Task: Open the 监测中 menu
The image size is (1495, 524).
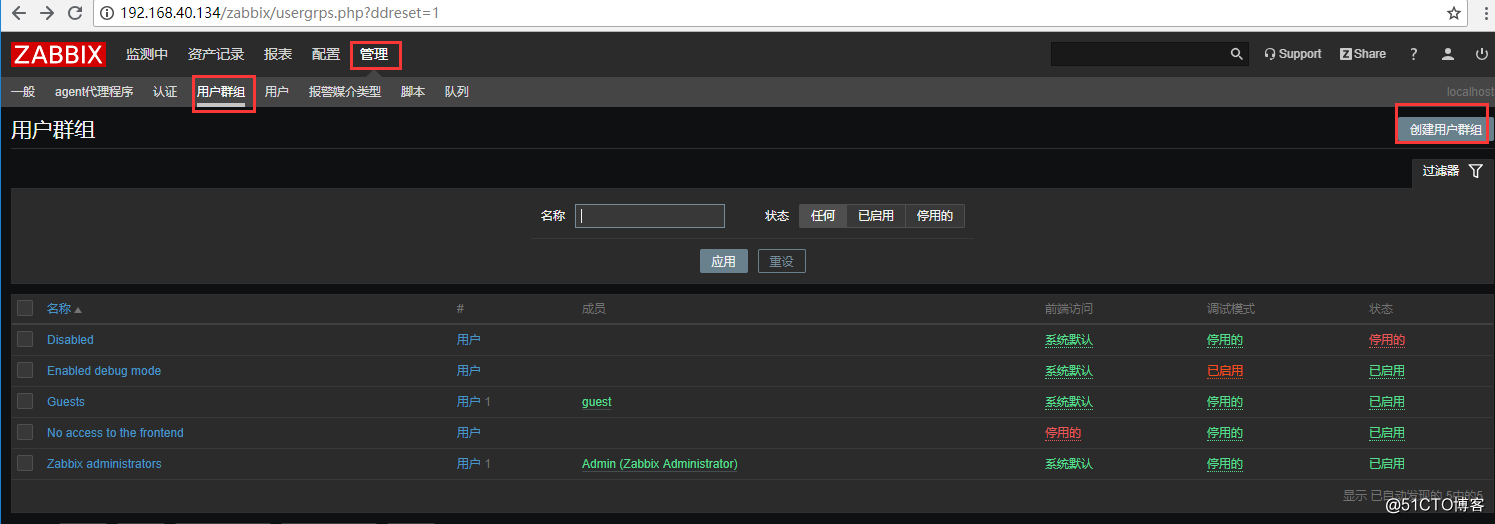Action: pos(147,54)
